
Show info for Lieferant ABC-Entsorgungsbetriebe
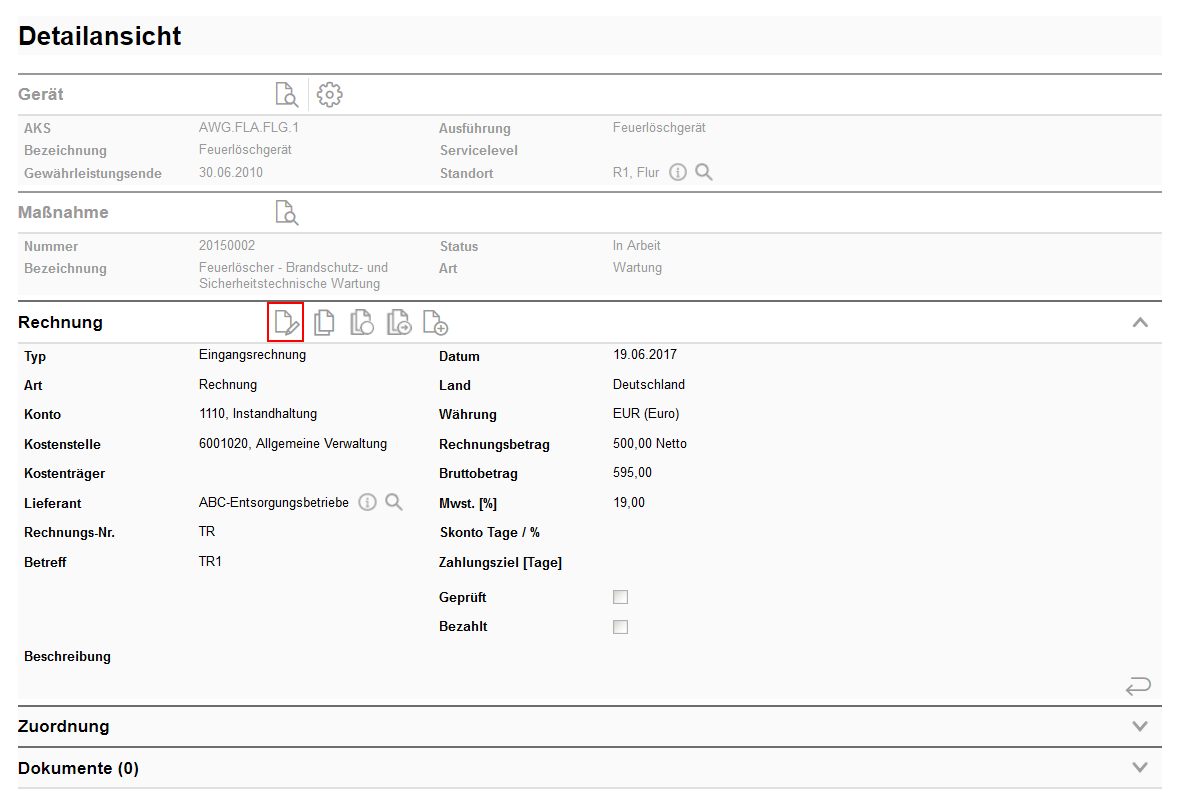click(368, 503)
